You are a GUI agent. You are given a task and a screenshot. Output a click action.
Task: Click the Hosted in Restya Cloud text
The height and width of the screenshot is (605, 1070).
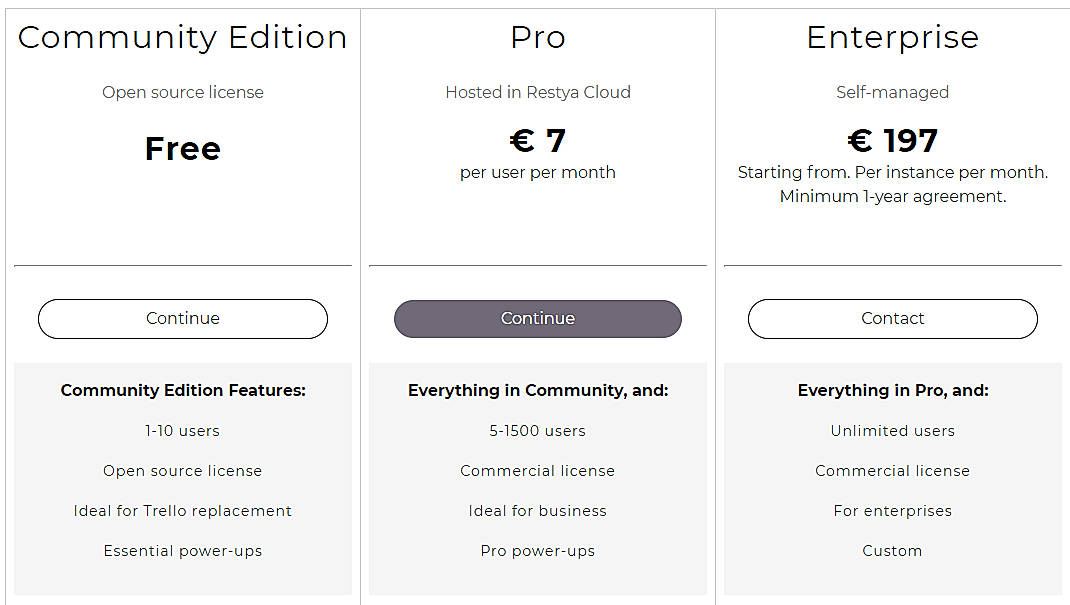(x=537, y=92)
